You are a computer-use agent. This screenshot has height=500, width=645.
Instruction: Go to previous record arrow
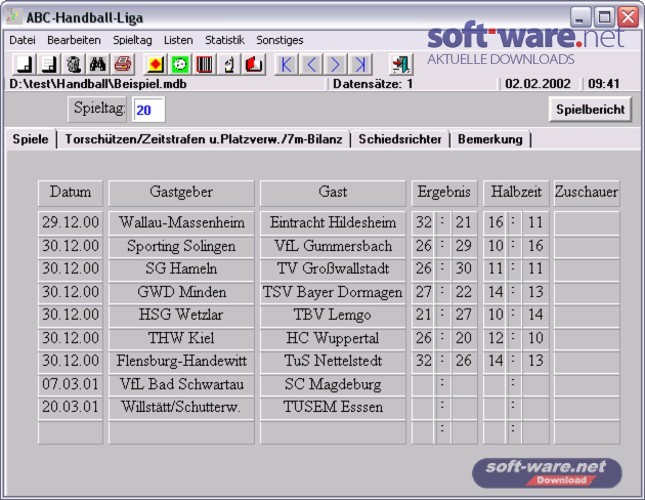click(x=311, y=64)
